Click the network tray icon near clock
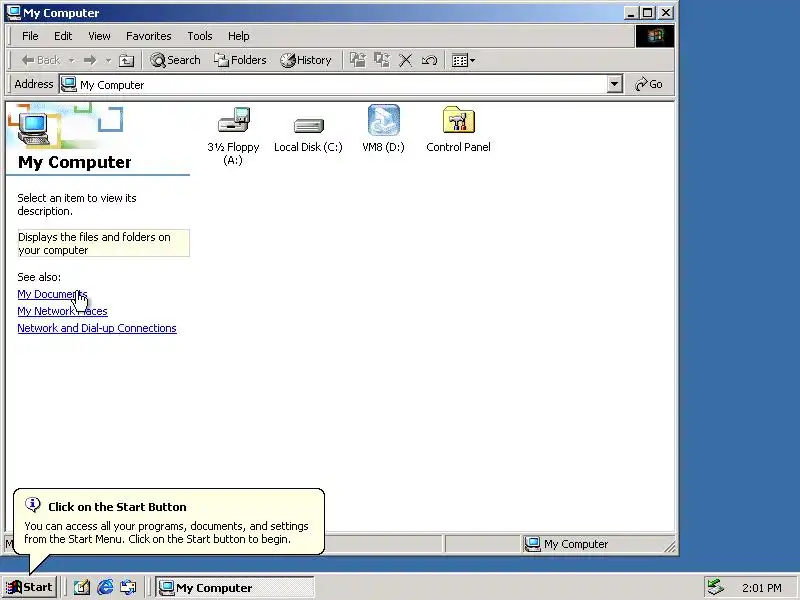 716,587
